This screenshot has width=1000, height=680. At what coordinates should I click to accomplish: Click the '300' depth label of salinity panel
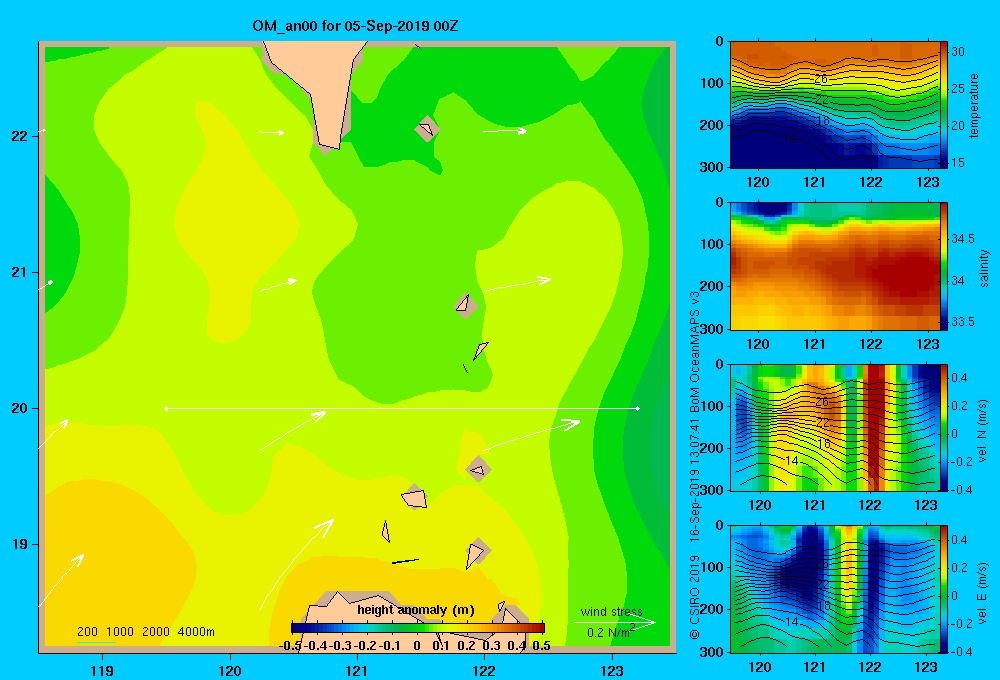click(x=712, y=329)
